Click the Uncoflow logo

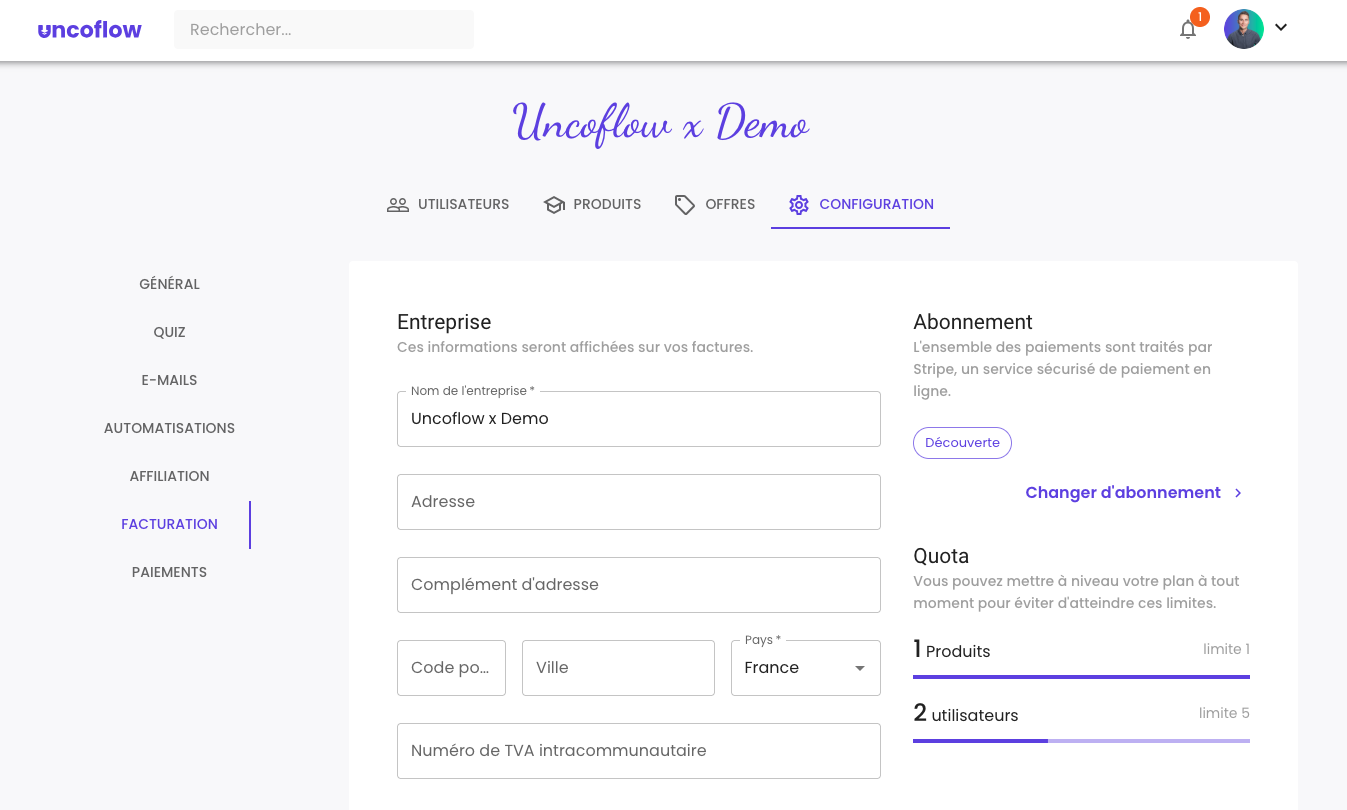click(x=90, y=30)
